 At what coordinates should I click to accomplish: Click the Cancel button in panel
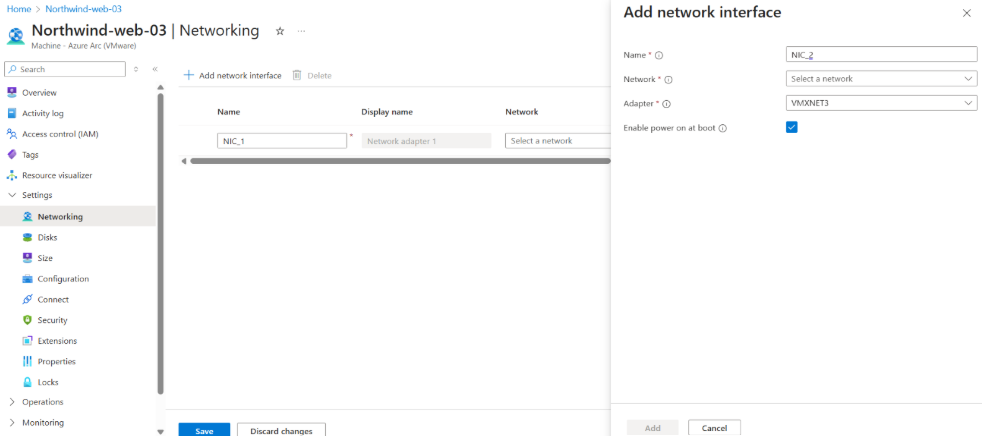tap(714, 428)
